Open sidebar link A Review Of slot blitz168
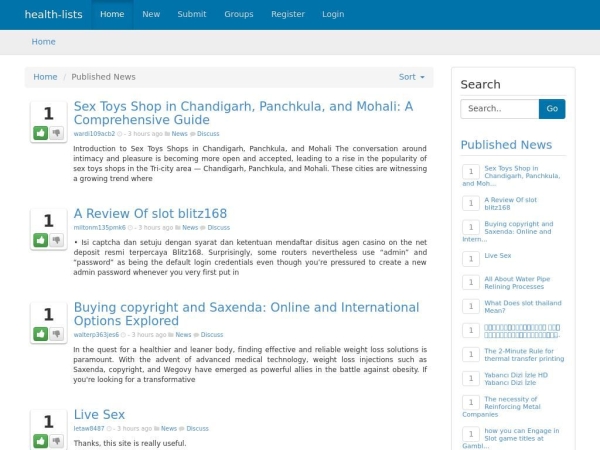Viewport: 600px width, 450px height. tap(510, 204)
